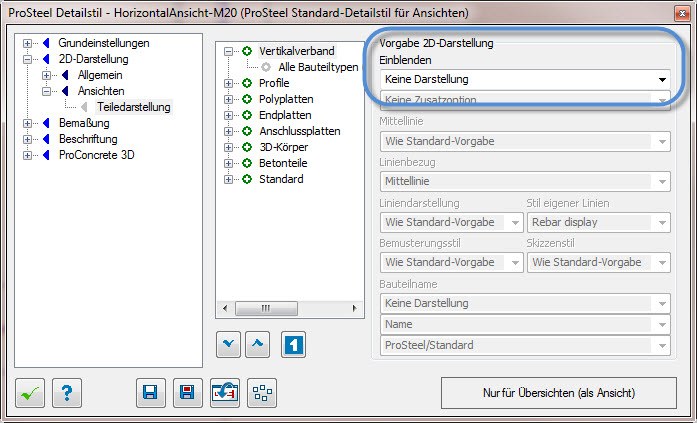Image resolution: width=697 pixels, height=423 pixels.
Task: Expand the Allgemein tree node
Action: 47,75
